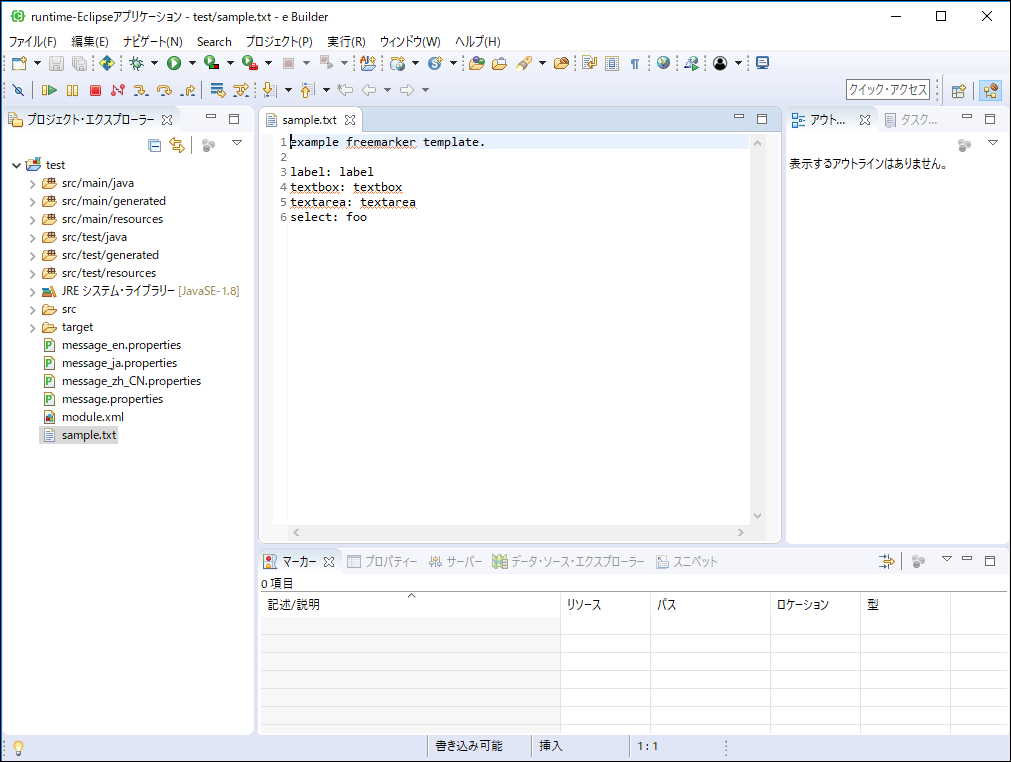
Task: Click the Debug bug icon in toolbar
Action: pos(137,63)
